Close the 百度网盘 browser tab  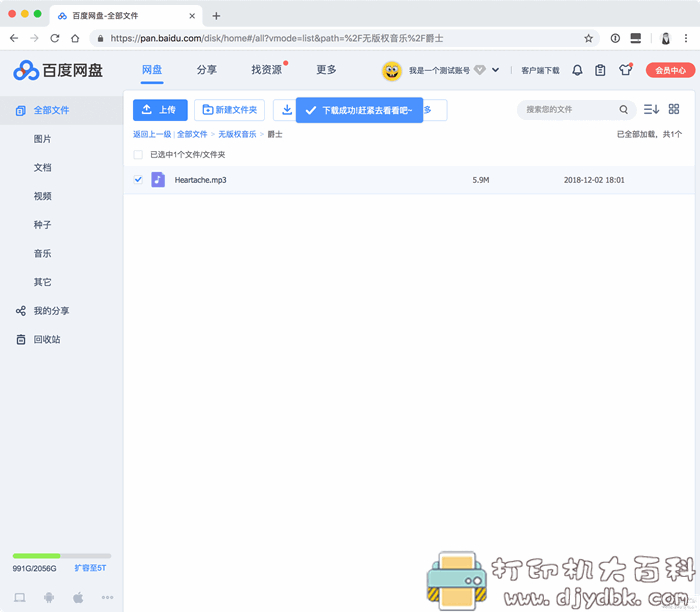point(192,16)
